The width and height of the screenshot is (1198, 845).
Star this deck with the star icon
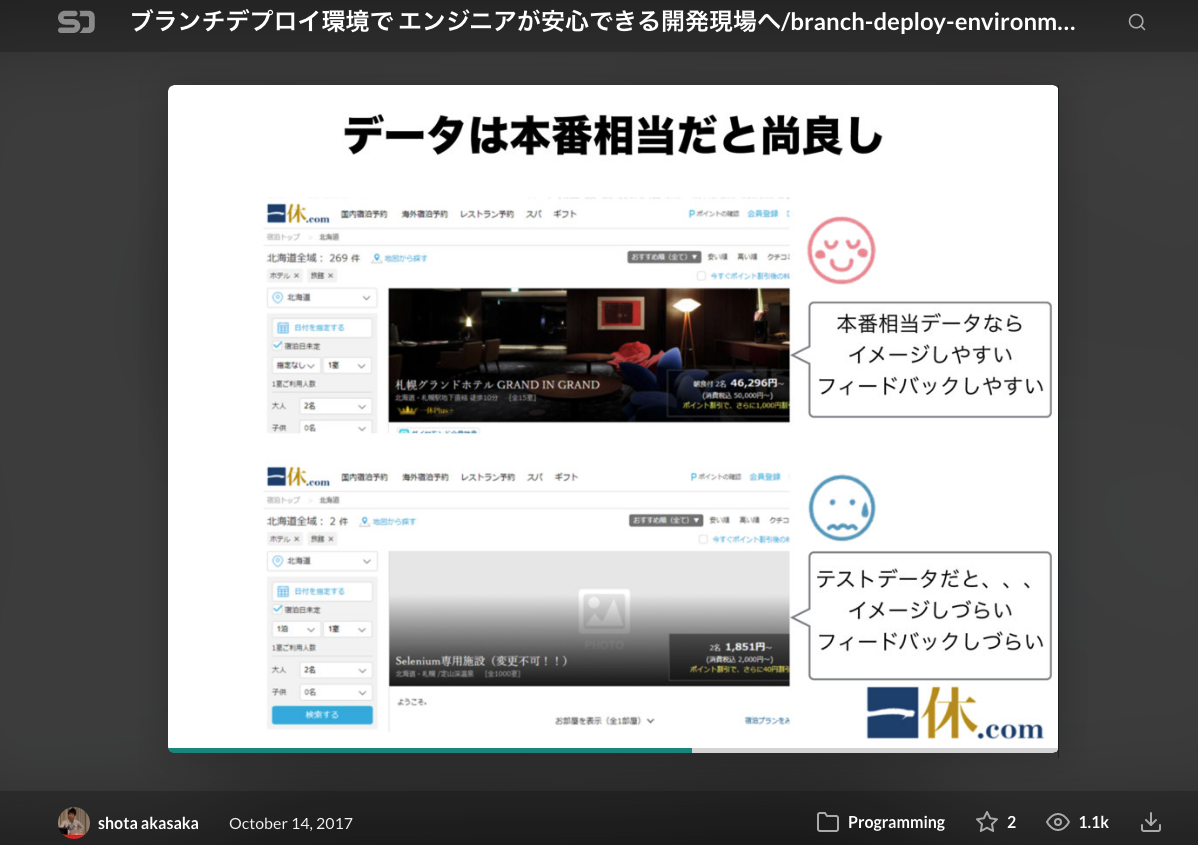[986, 822]
